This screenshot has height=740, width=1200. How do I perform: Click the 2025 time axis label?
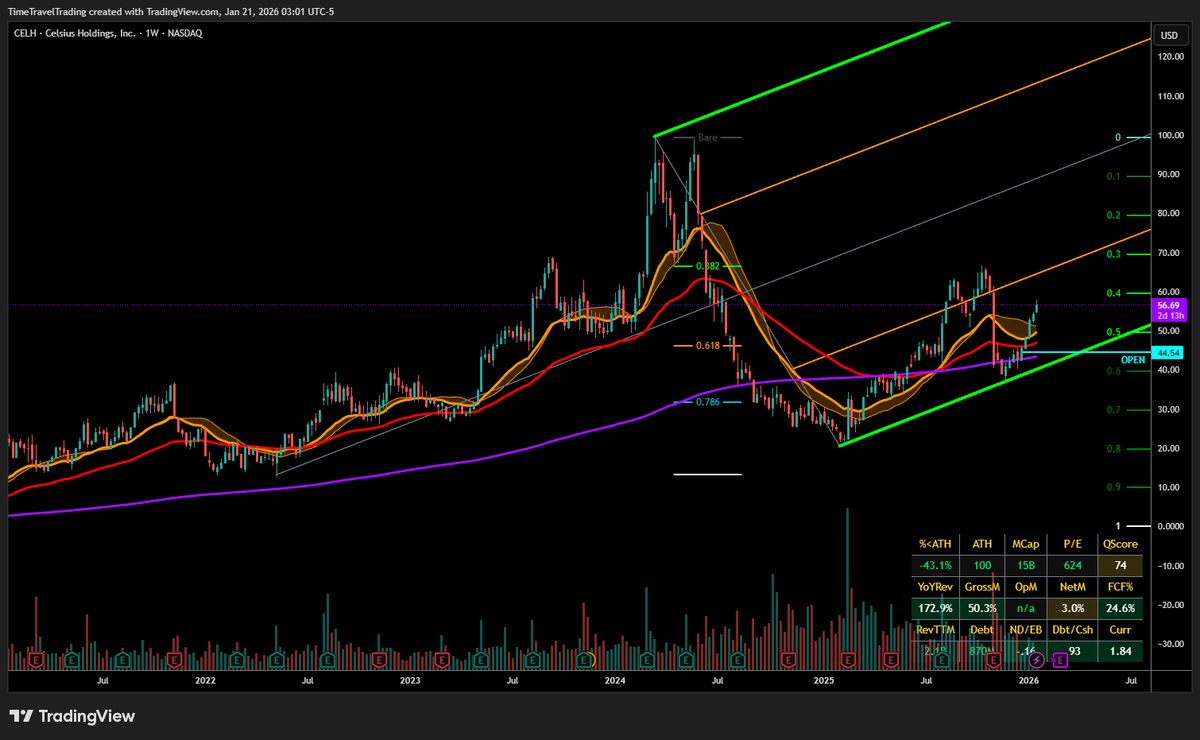point(824,680)
